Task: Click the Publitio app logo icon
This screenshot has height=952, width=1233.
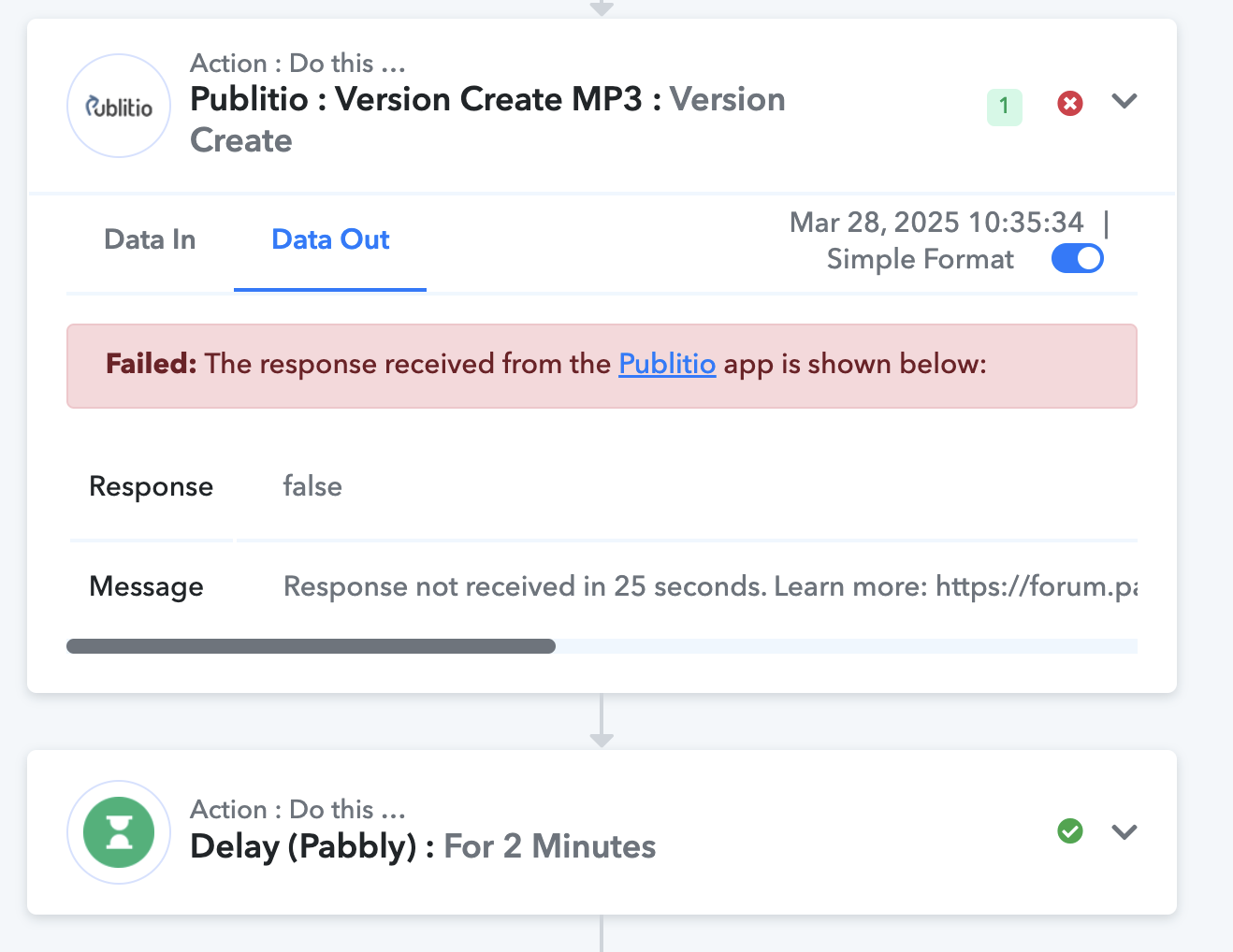Action: pos(119,106)
